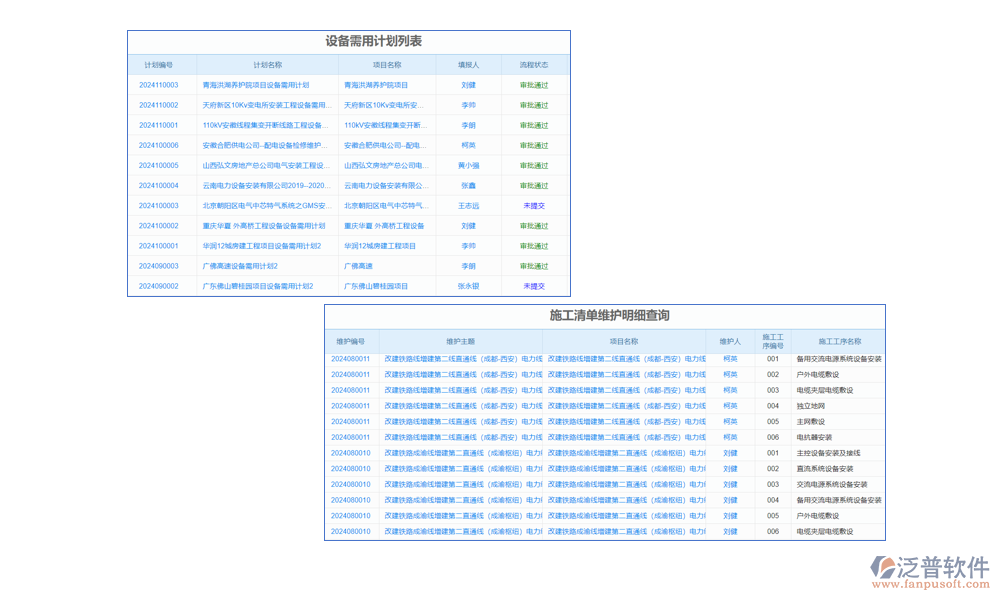
Task: Select filler 刘健 on the first plan row
Action: pyautogui.click(x=467, y=84)
